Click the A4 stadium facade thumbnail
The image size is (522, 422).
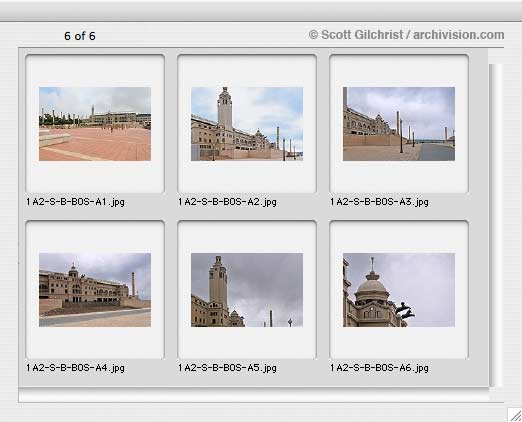(x=95, y=290)
